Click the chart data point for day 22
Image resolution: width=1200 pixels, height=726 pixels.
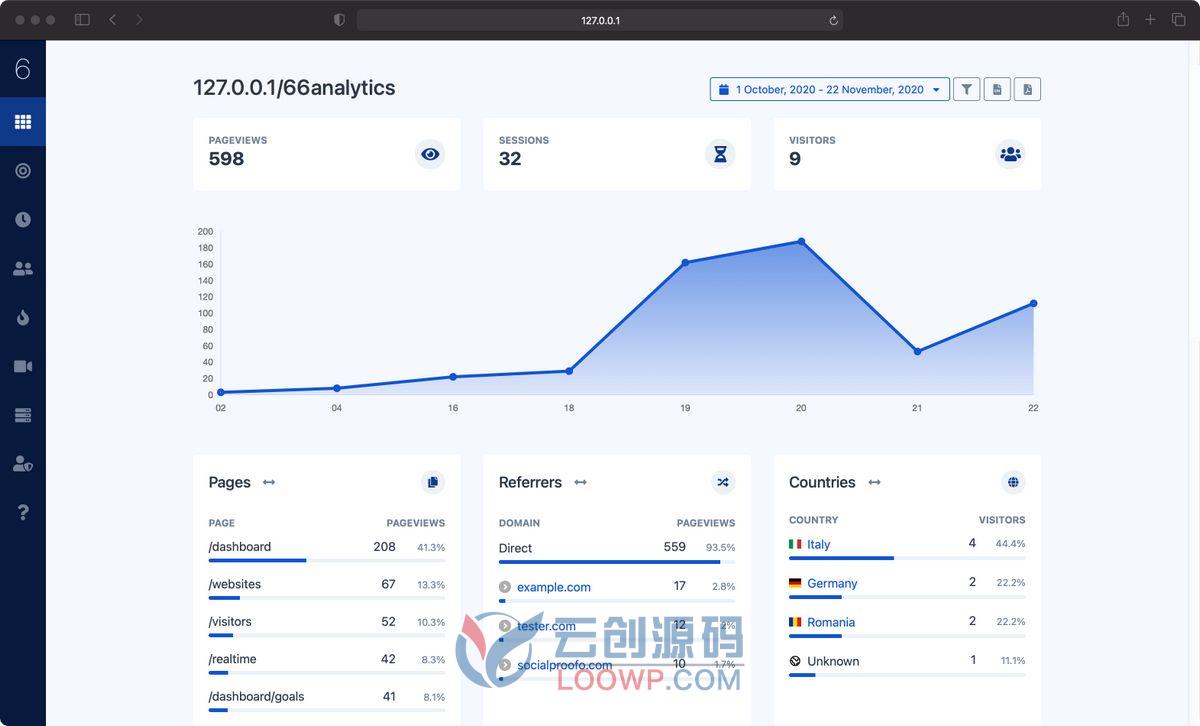pyautogui.click(x=1033, y=303)
